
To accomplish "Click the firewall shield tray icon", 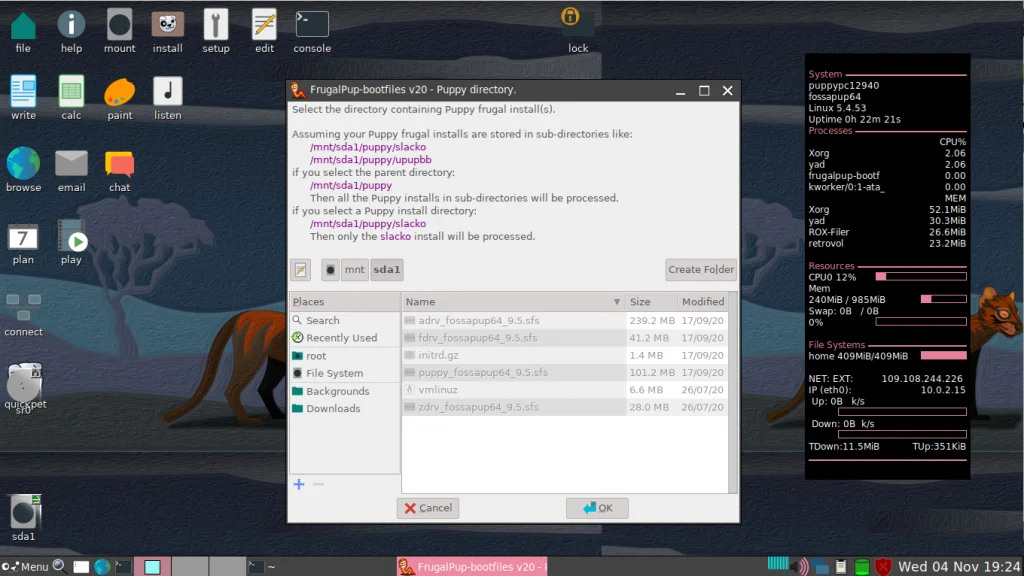I will (883, 567).
